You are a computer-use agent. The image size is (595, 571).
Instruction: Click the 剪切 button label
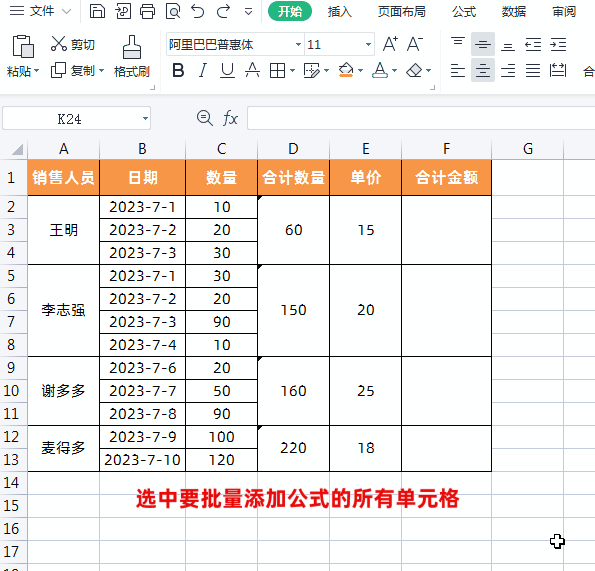(x=83, y=44)
